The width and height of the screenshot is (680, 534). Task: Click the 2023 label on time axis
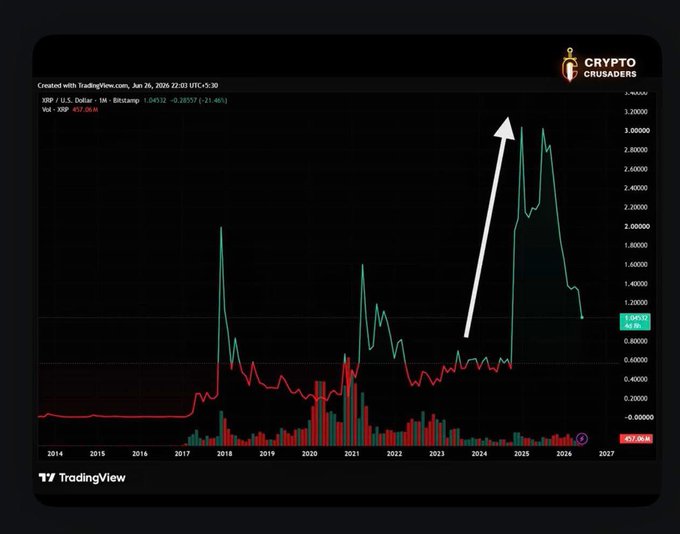click(437, 454)
